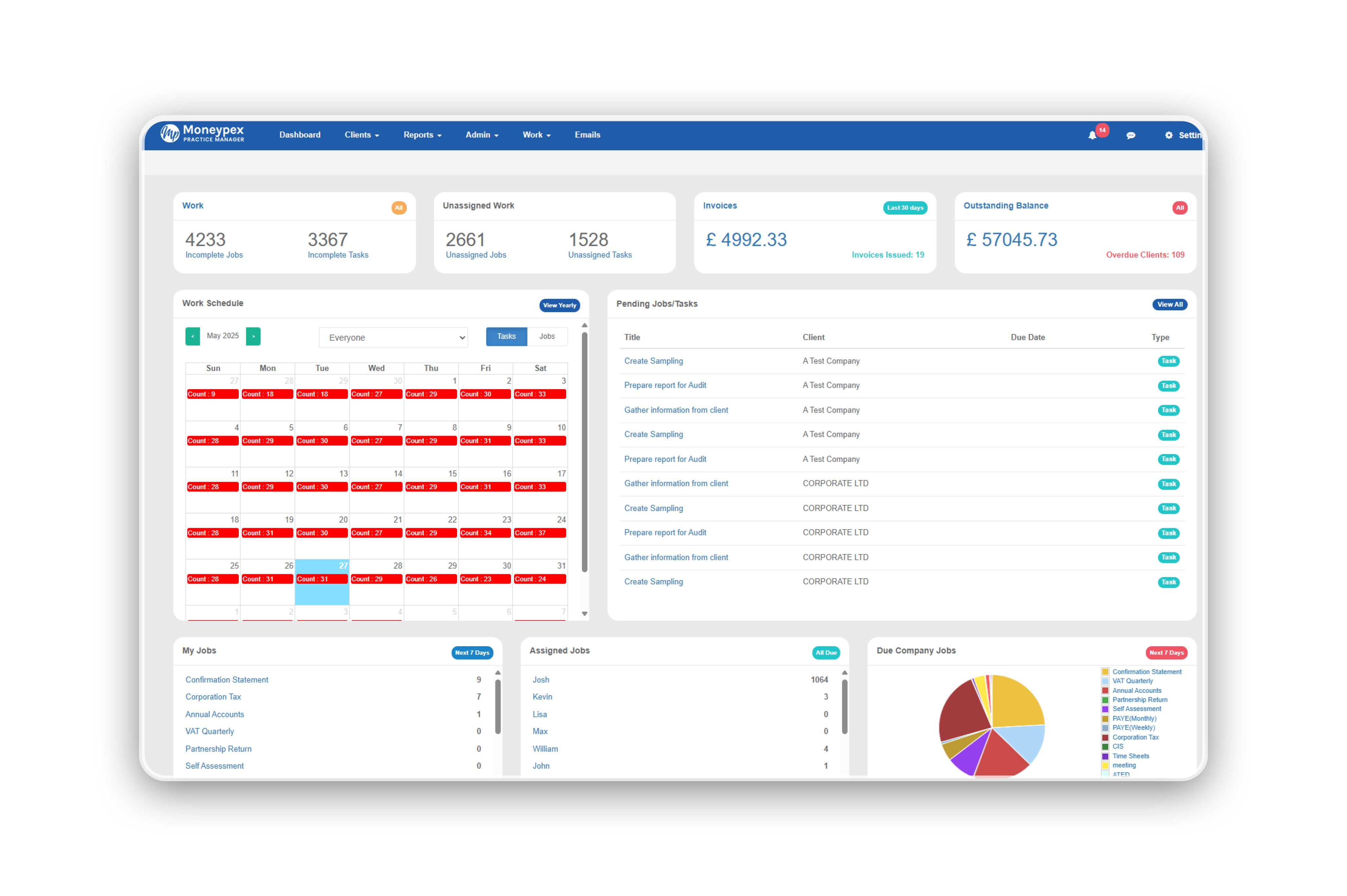The width and height of the screenshot is (1347, 896).
Task: Expand the Admin menu
Action: (482, 135)
